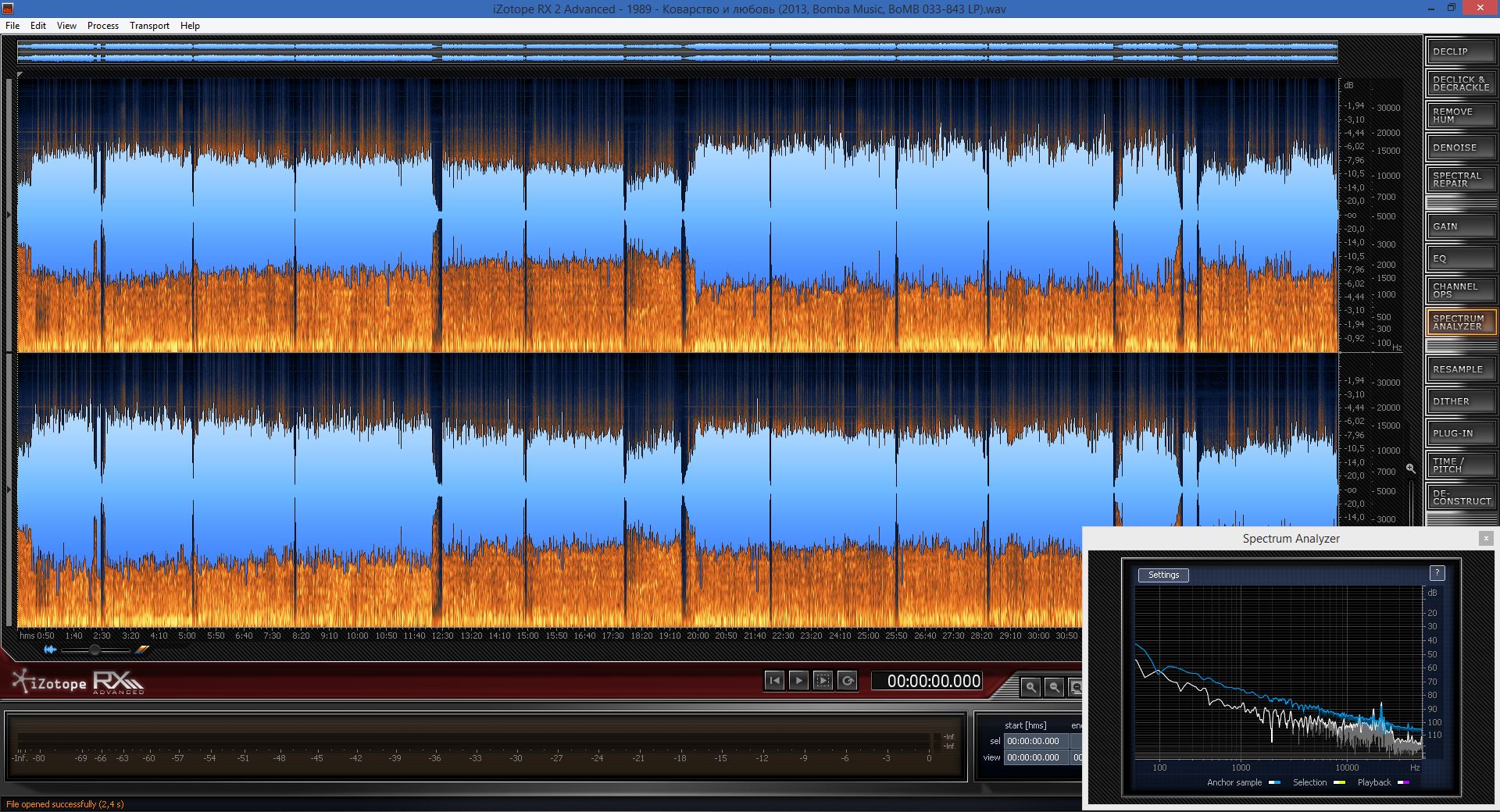Click the Anchor sample blue color swatch
This screenshot has width=1500, height=812.
coord(1274,782)
